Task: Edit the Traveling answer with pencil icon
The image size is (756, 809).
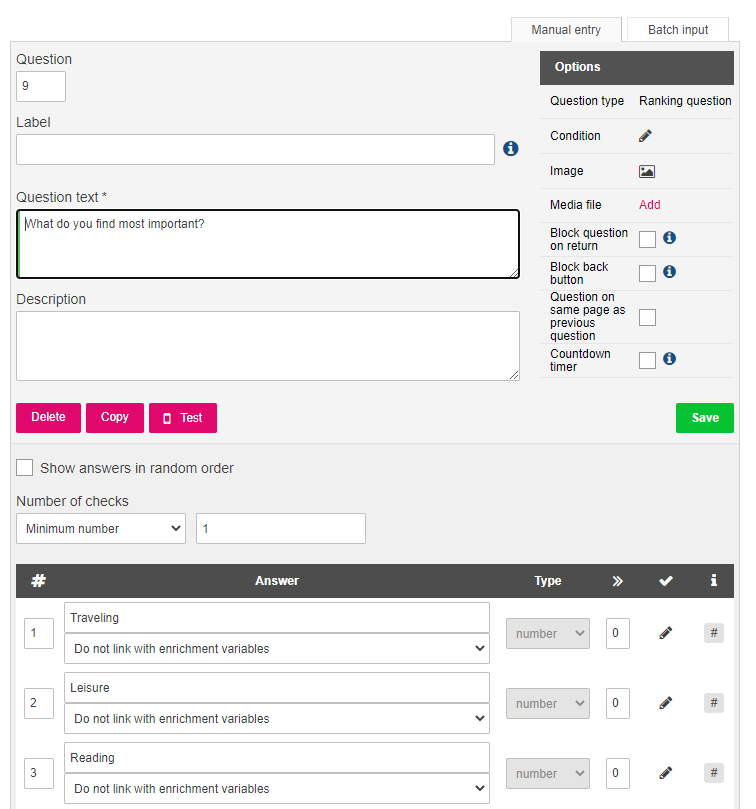Action: 666,633
